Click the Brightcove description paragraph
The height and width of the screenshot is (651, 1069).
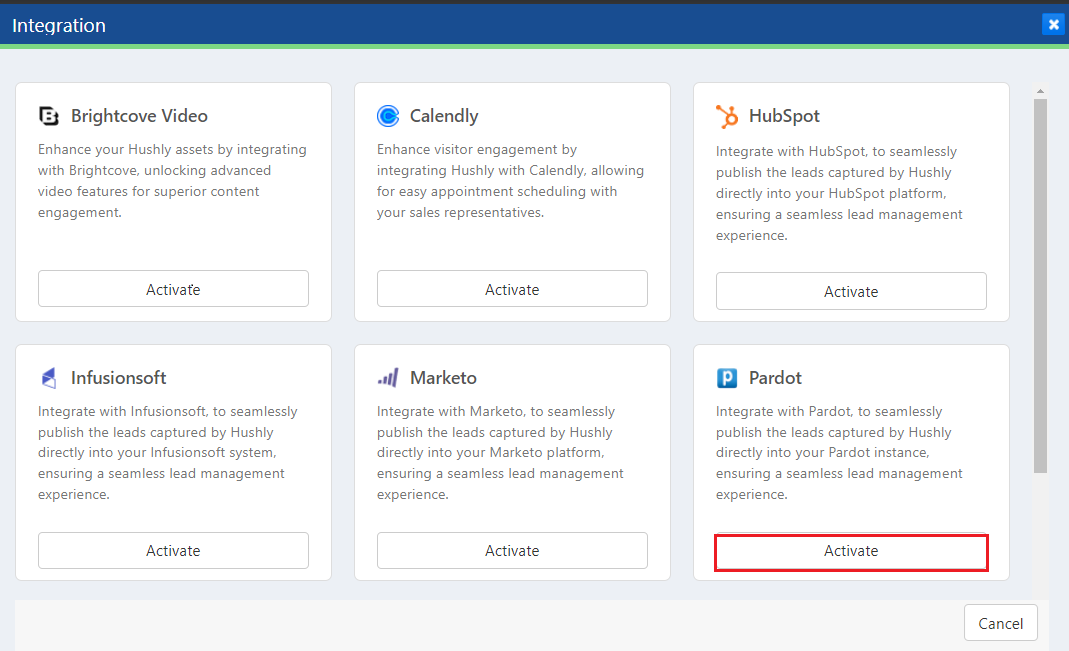(x=172, y=181)
